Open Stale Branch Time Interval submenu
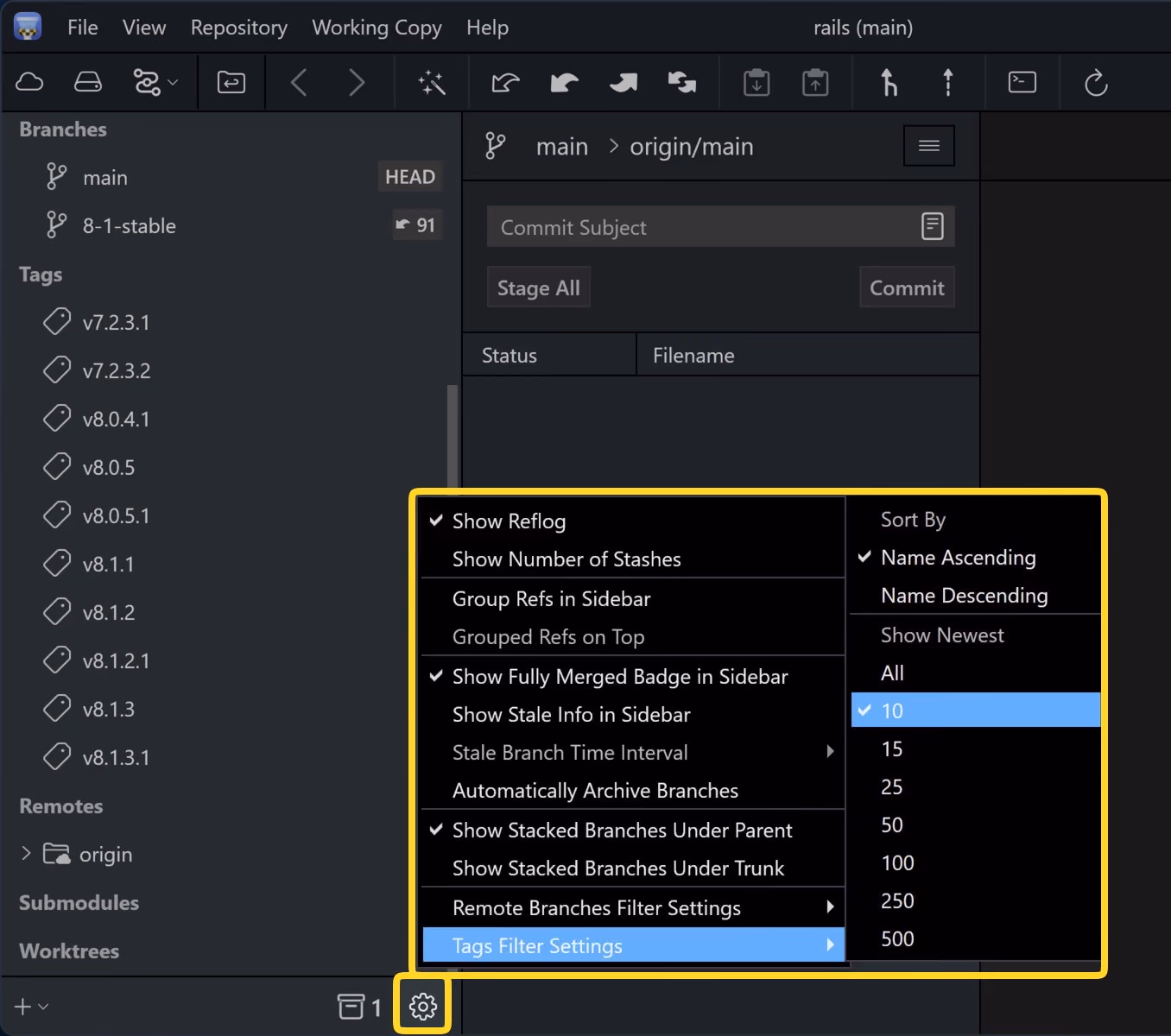Viewport: 1171px width, 1036px height. [x=633, y=753]
